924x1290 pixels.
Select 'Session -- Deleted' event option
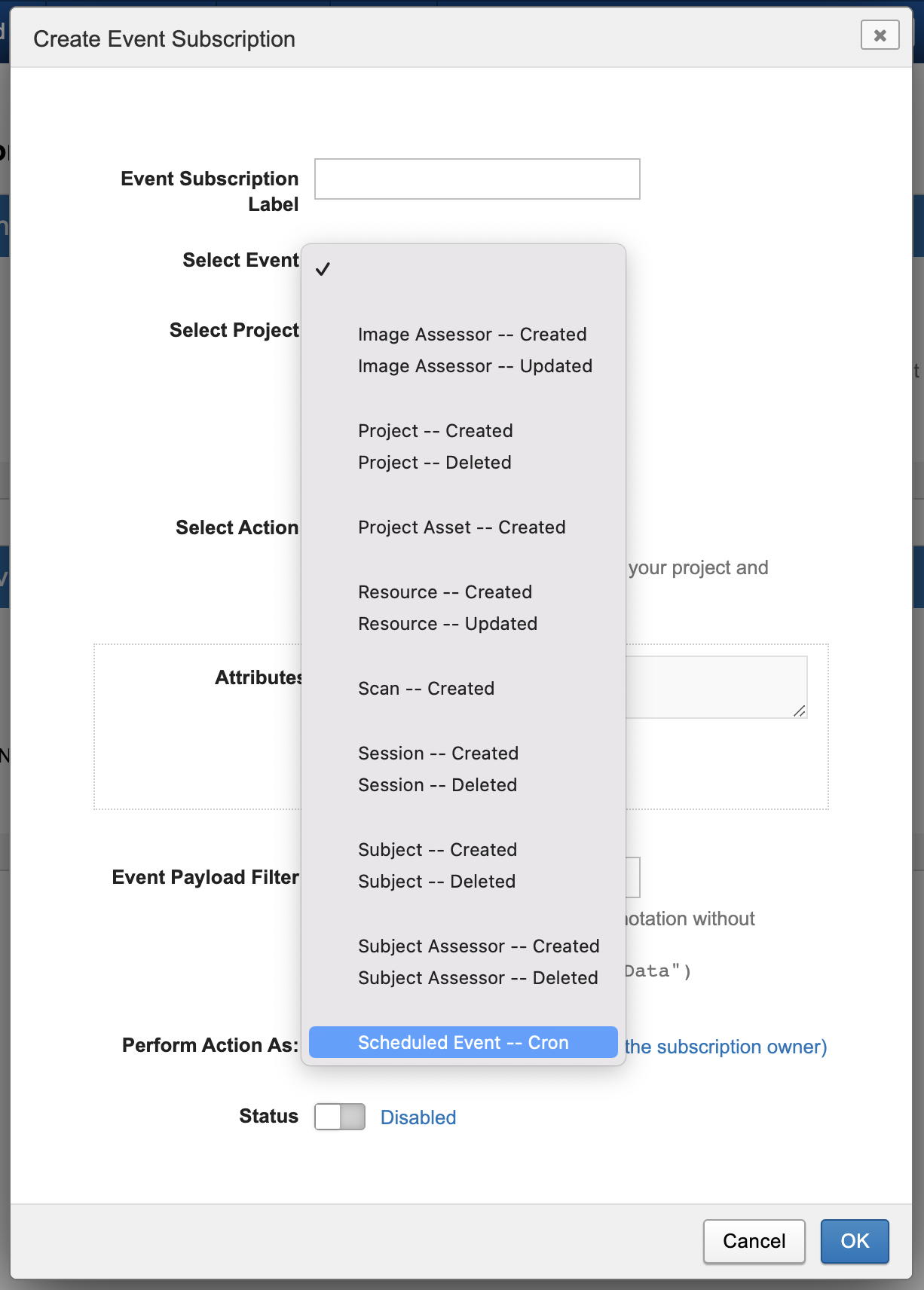pos(437,785)
